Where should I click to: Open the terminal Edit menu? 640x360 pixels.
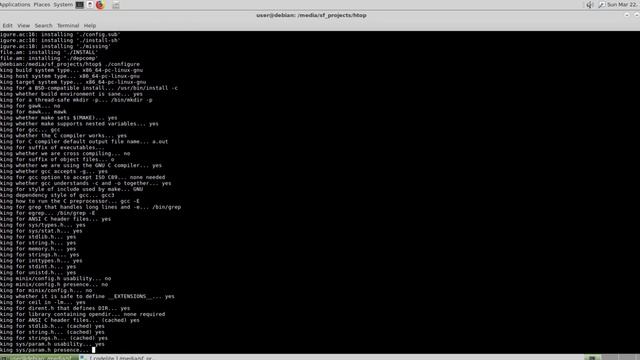pos(7,25)
